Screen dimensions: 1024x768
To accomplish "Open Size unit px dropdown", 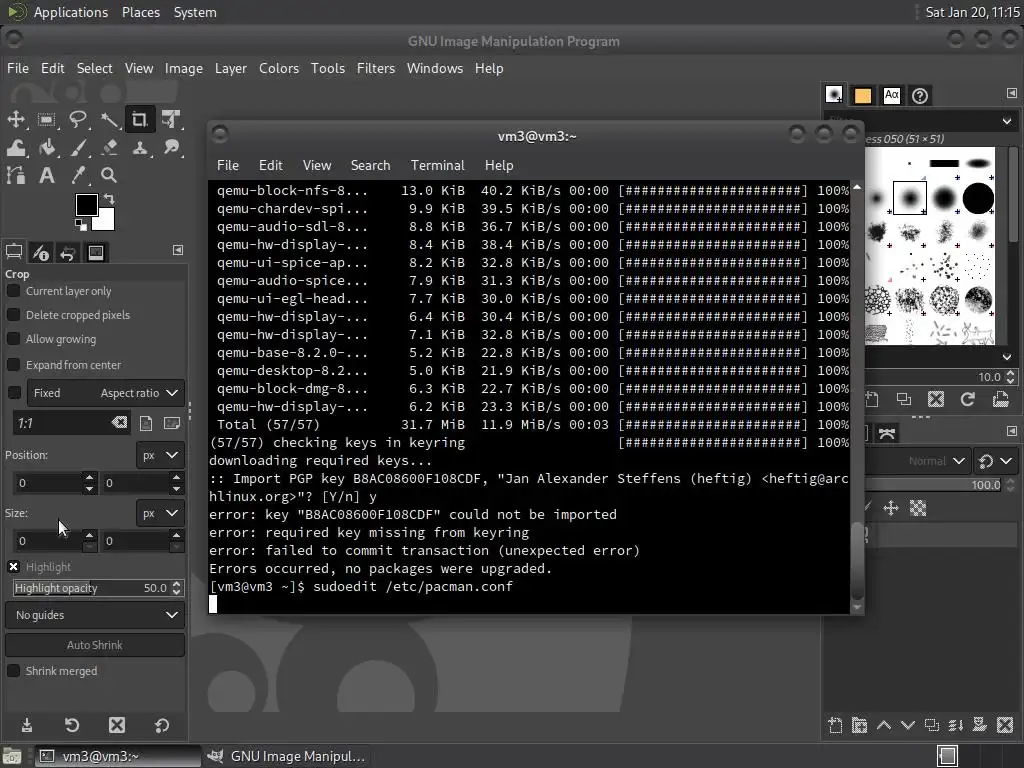I will point(160,513).
